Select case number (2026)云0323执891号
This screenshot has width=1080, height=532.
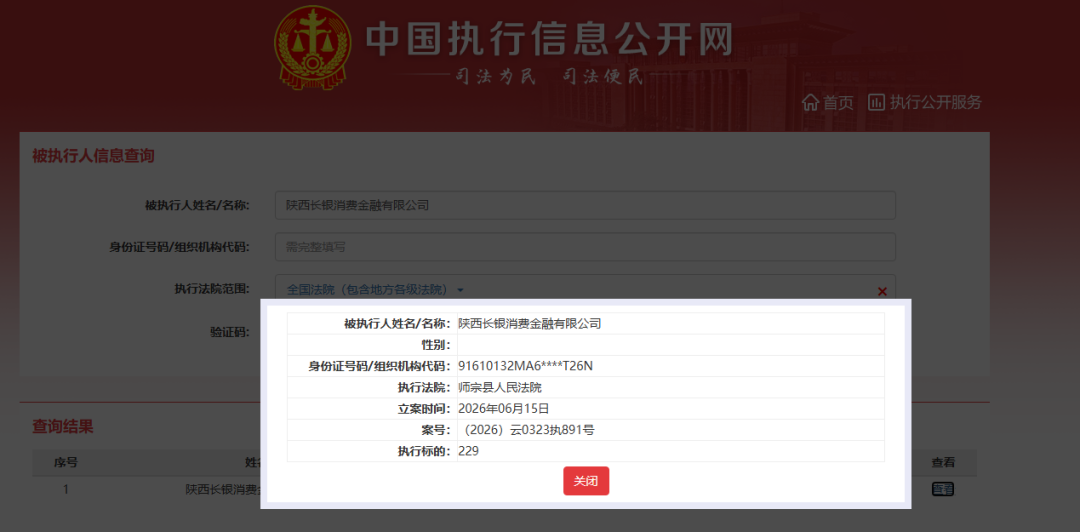pyautogui.click(x=530, y=430)
